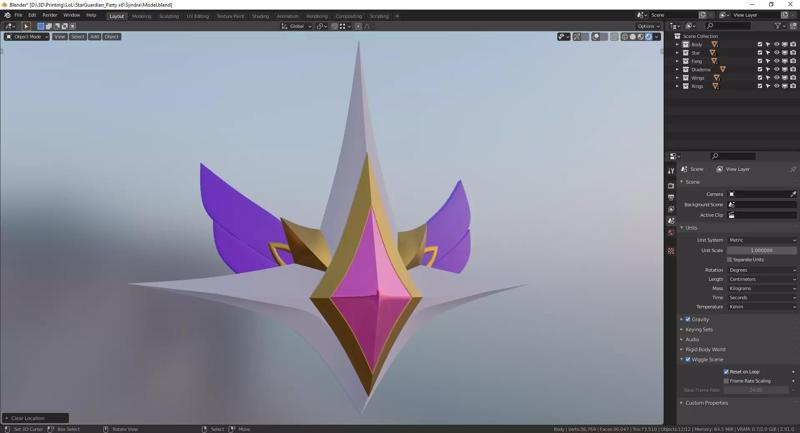Switch to the Modeling workspace tab

141,16
